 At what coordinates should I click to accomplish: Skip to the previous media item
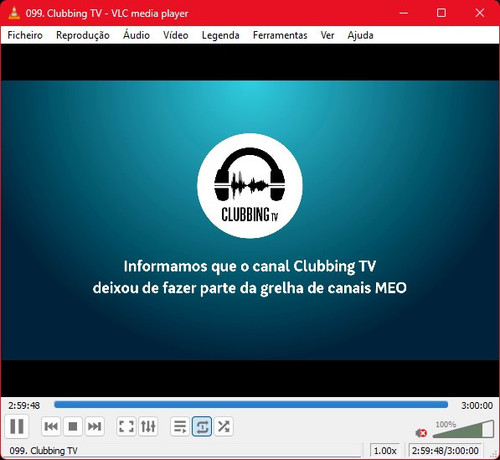51,426
